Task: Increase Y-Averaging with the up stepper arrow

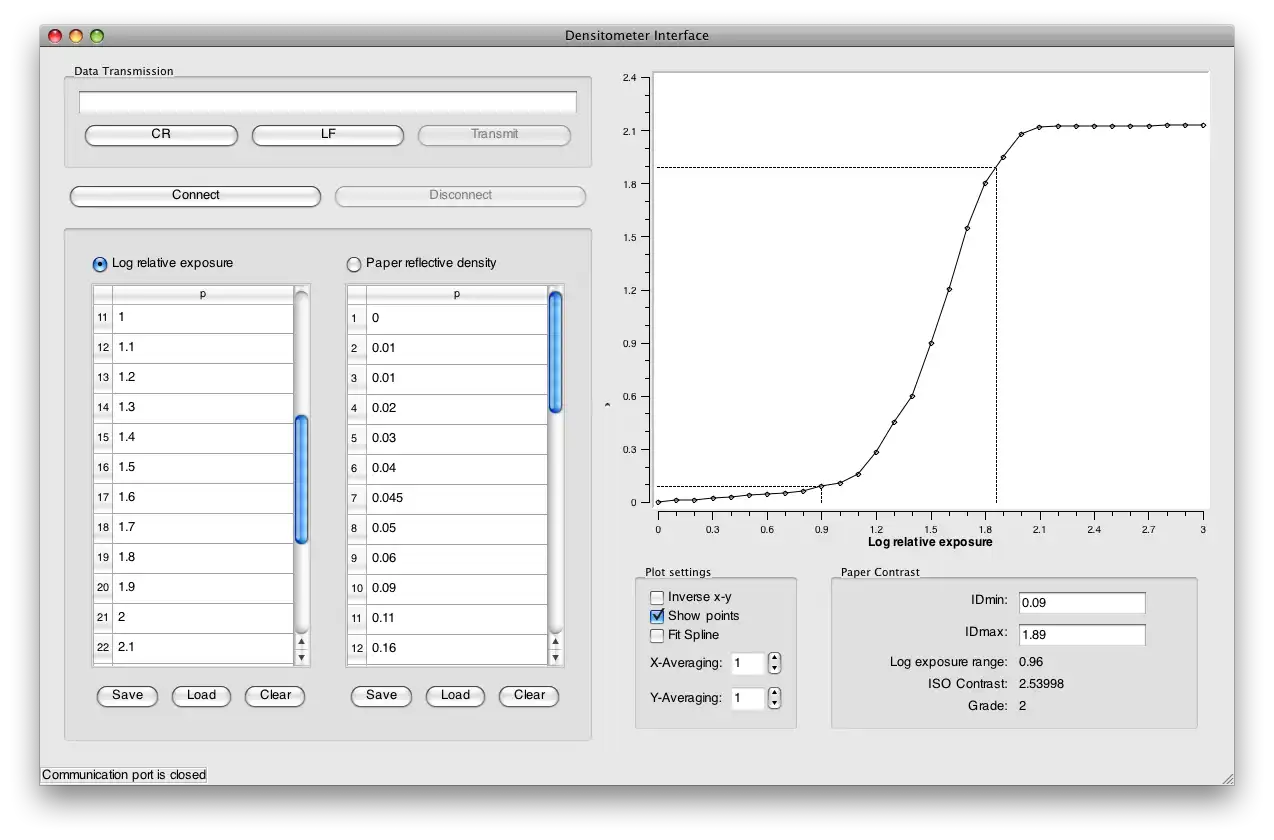Action: pos(774,692)
